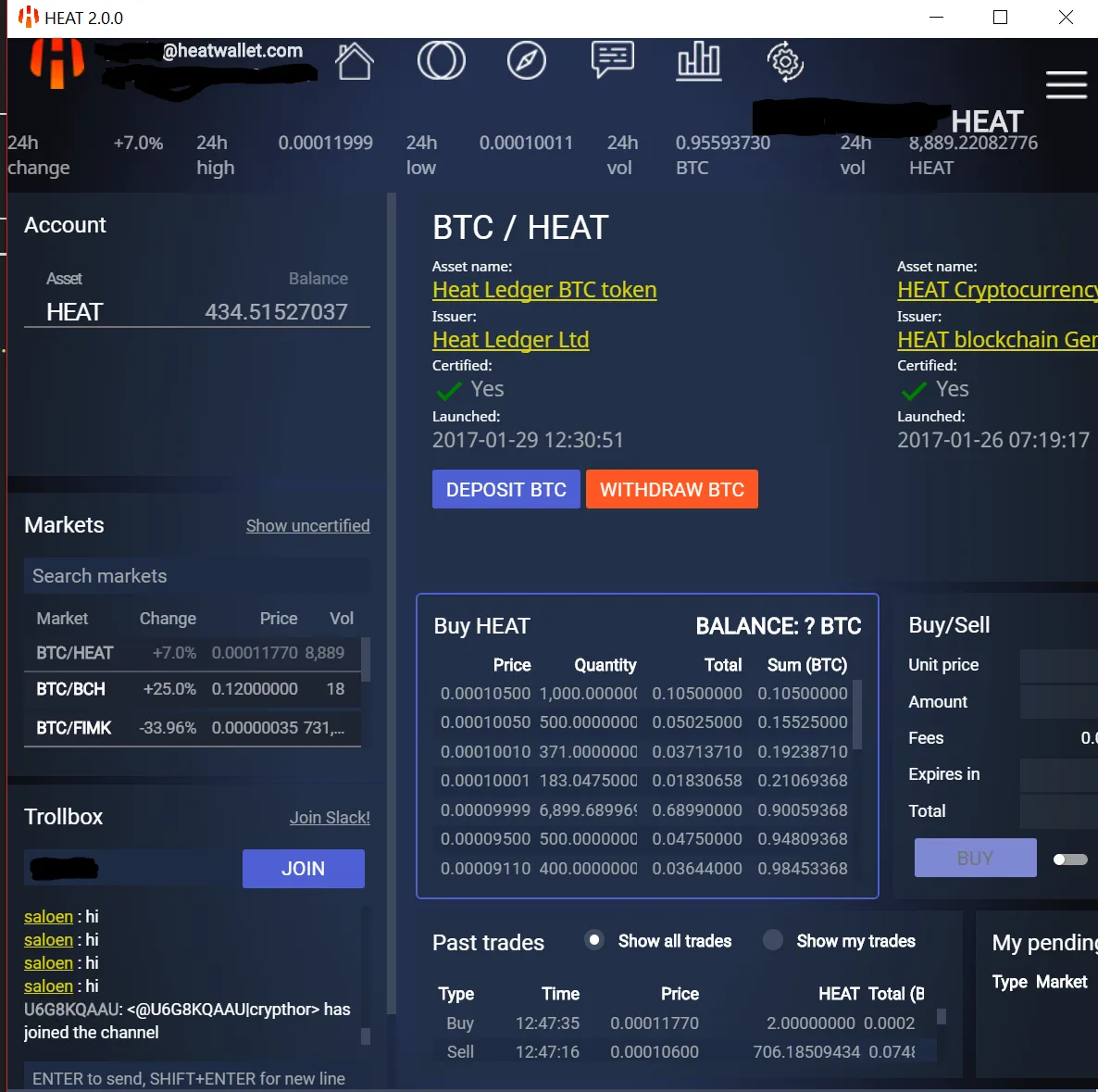Viewport: 1098px width, 1092px height.
Task: Focus the Amount input field
Action: (1059, 702)
